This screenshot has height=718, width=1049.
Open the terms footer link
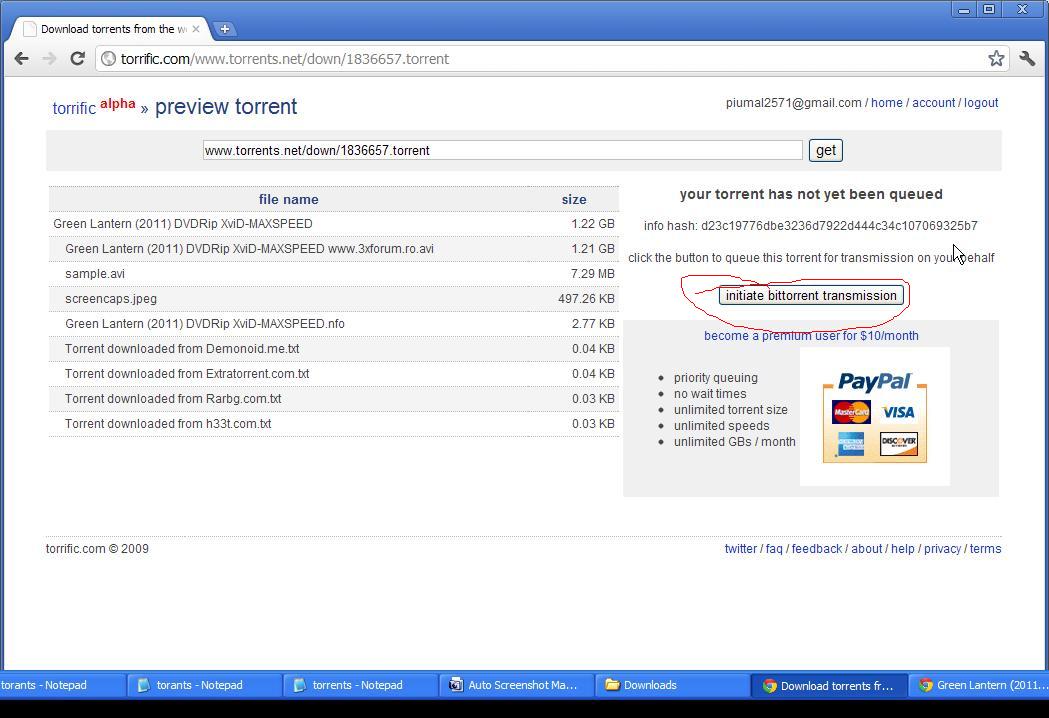tap(985, 549)
